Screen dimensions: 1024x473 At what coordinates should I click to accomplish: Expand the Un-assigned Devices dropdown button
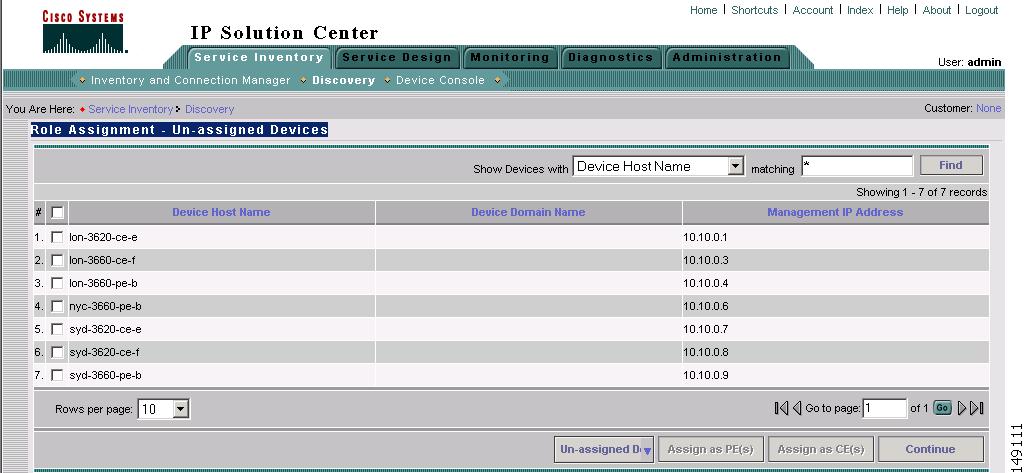603,449
